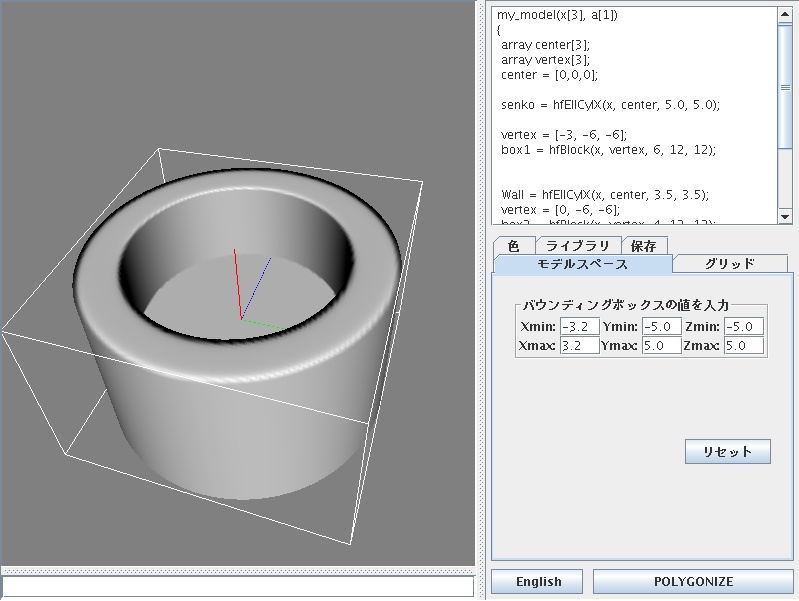The width and height of the screenshot is (799, 601).
Task: Select the モデルスペース tab
Action: pyautogui.click(x=582, y=264)
